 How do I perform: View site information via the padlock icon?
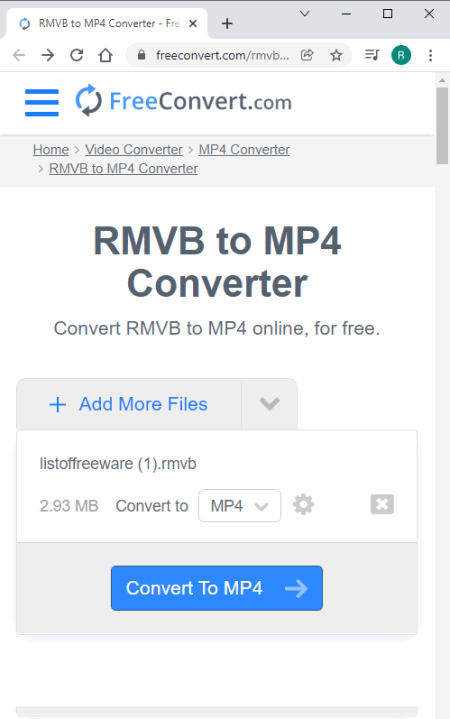pyautogui.click(x=142, y=55)
